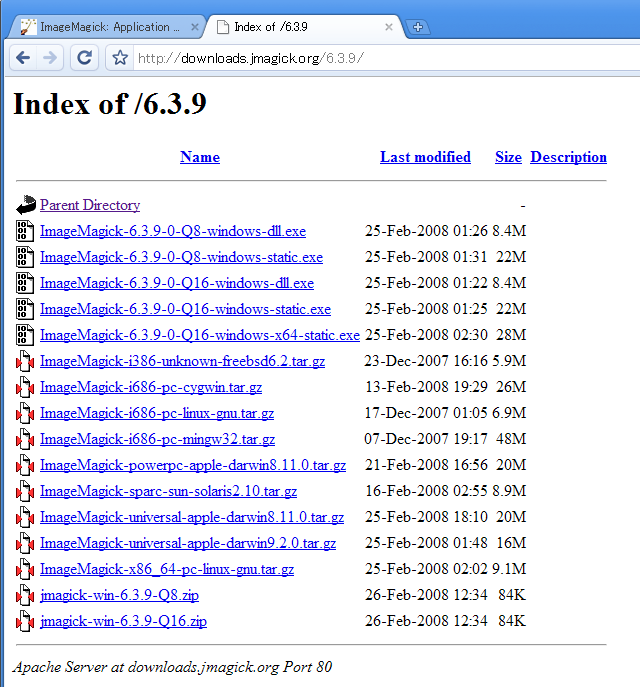Click the Apache Server footer text
Viewport: 640px width, 687px height.
click(x=172, y=667)
